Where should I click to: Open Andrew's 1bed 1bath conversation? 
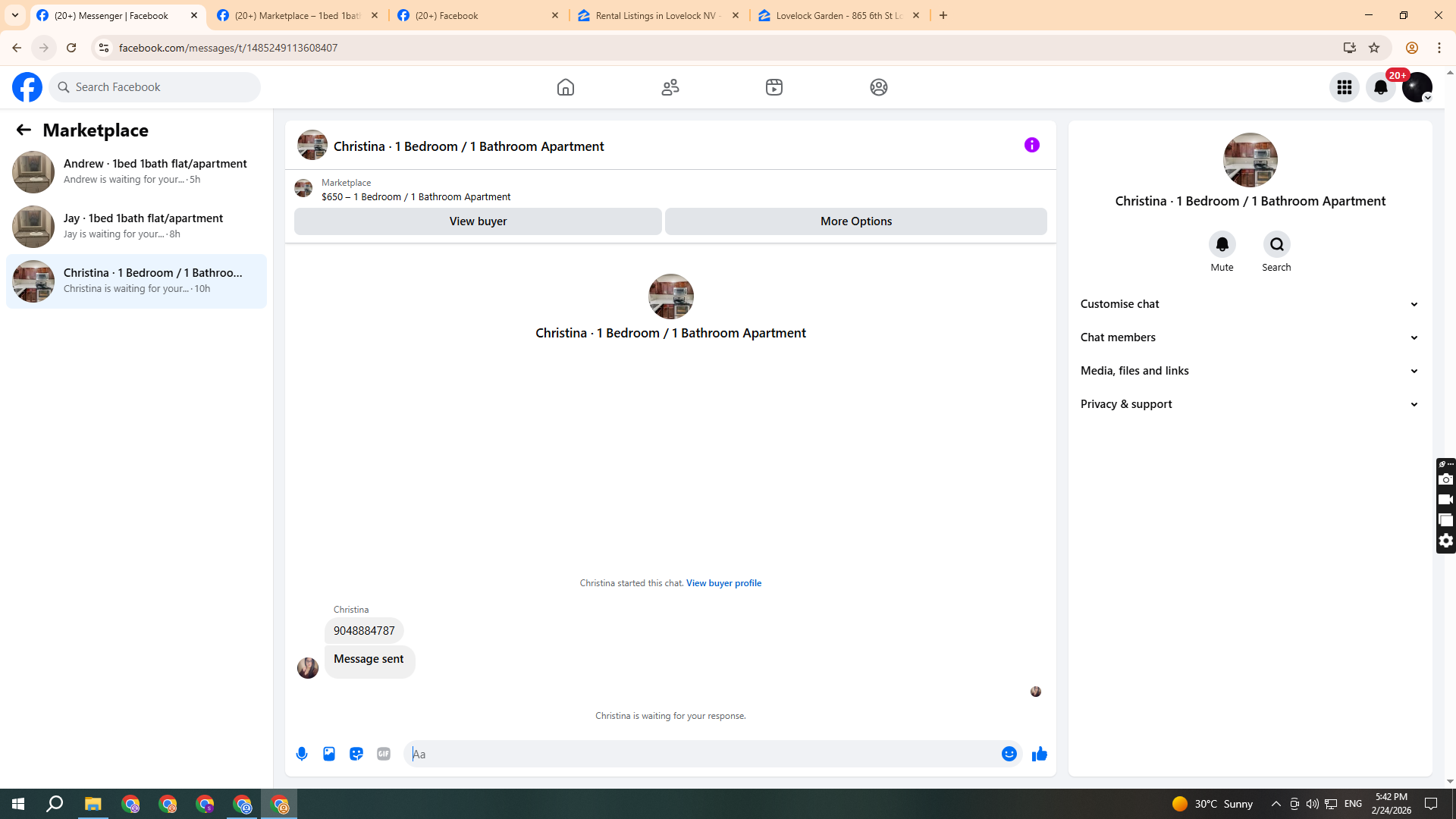tap(136, 171)
